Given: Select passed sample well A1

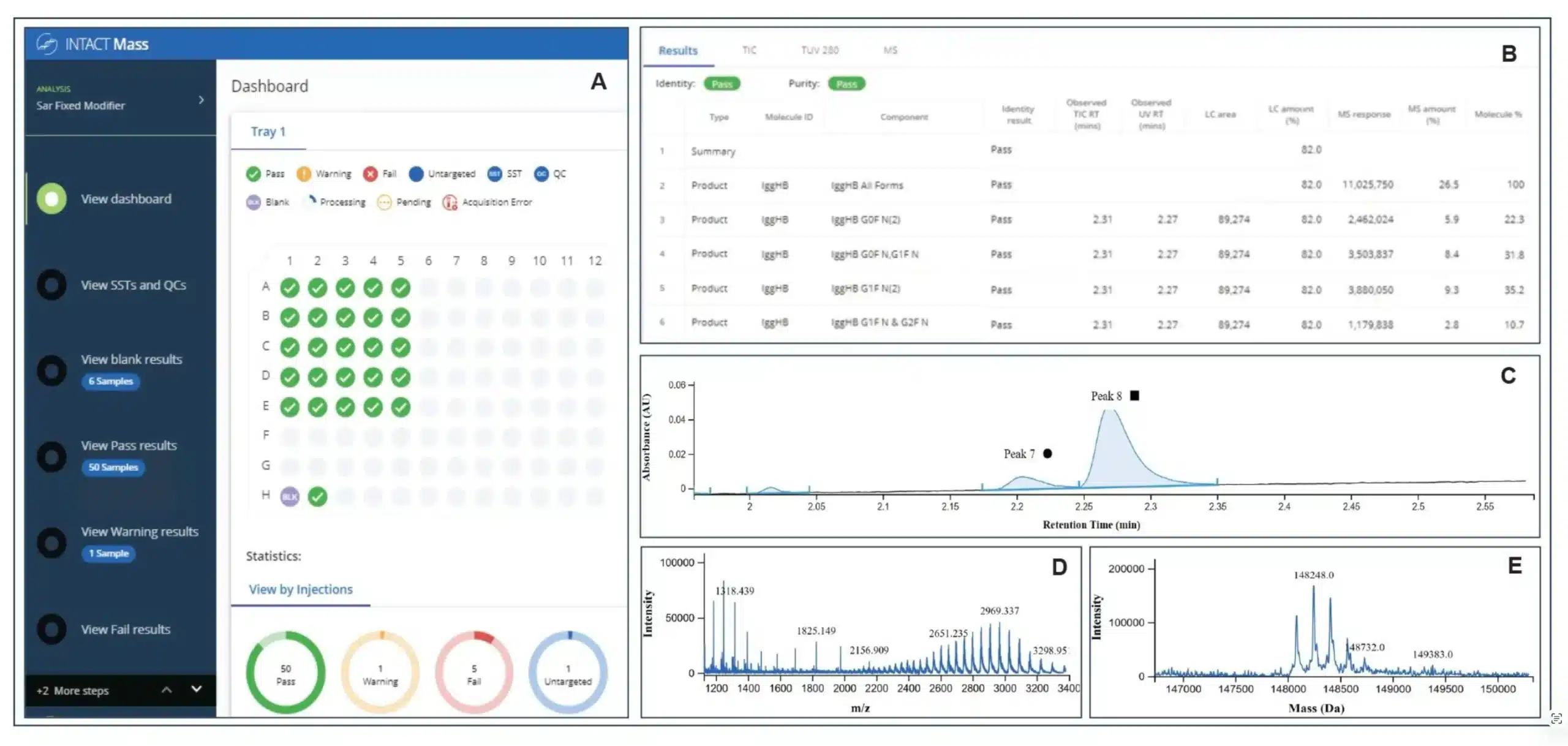Looking at the screenshot, I should pyautogui.click(x=290, y=288).
